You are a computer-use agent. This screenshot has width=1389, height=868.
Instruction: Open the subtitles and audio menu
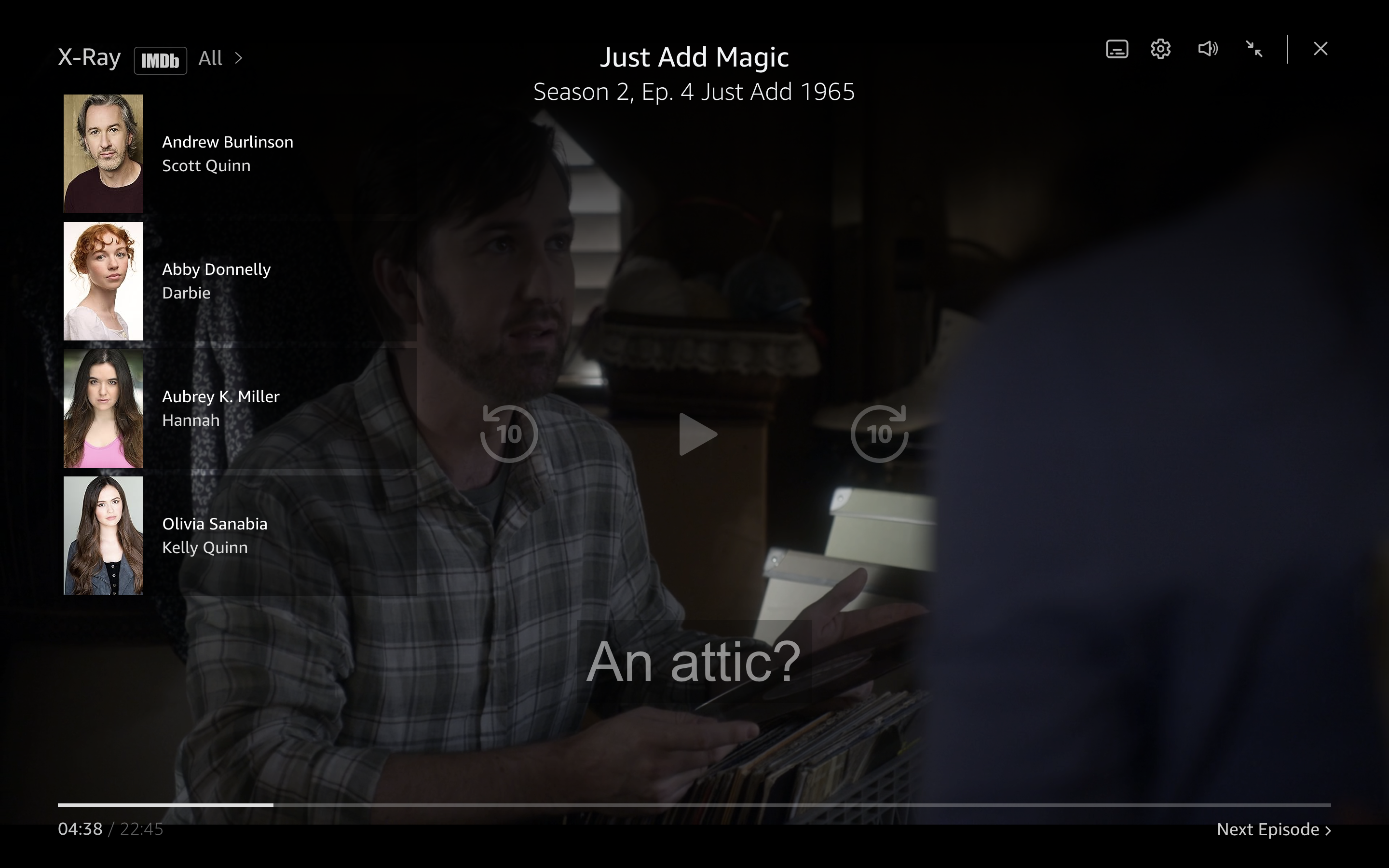tap(1117, 49)
